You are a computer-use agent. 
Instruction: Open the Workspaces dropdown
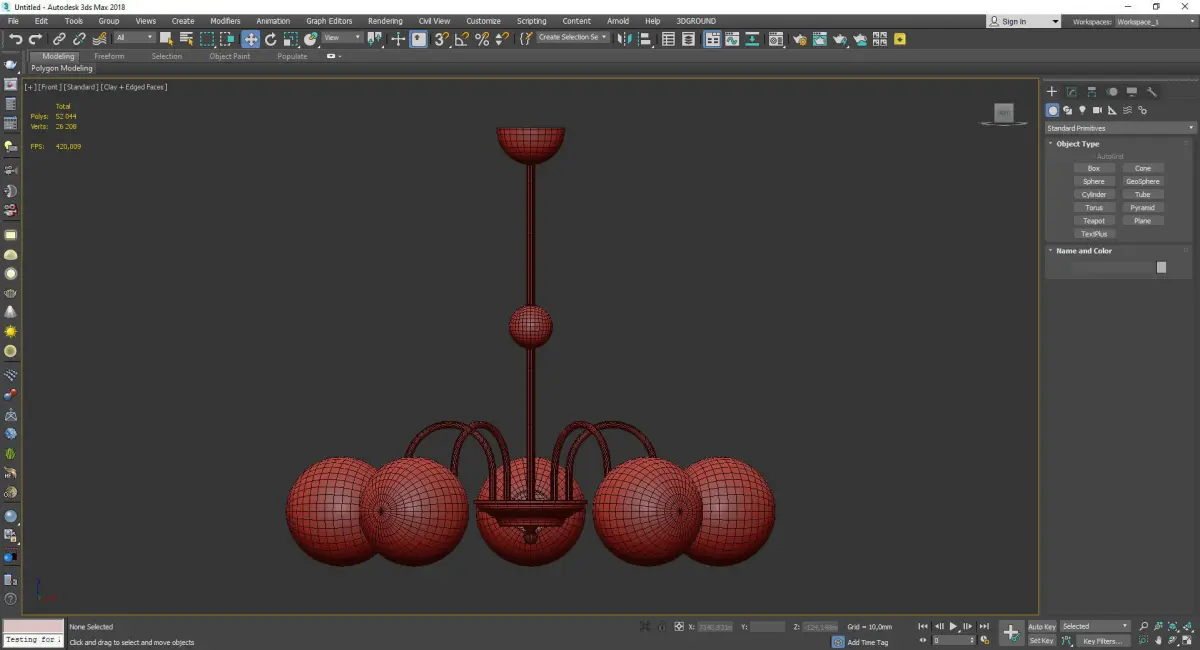(1155, 21)
